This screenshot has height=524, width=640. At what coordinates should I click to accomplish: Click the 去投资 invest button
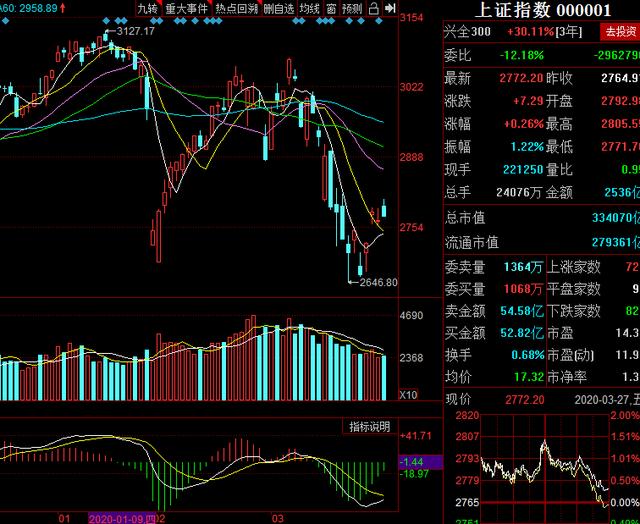(x=620, y=31)
